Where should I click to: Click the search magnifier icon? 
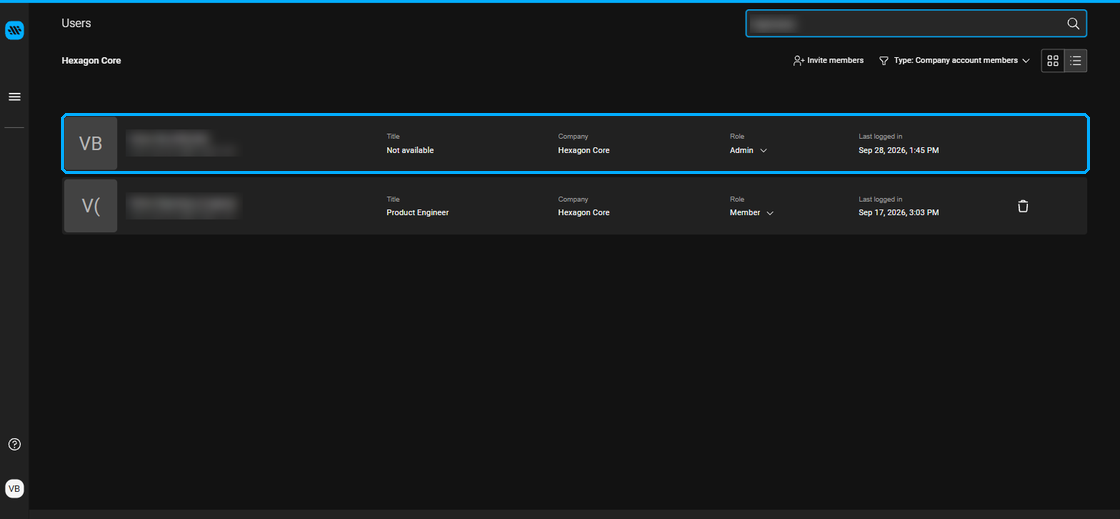coord(1073,24)
